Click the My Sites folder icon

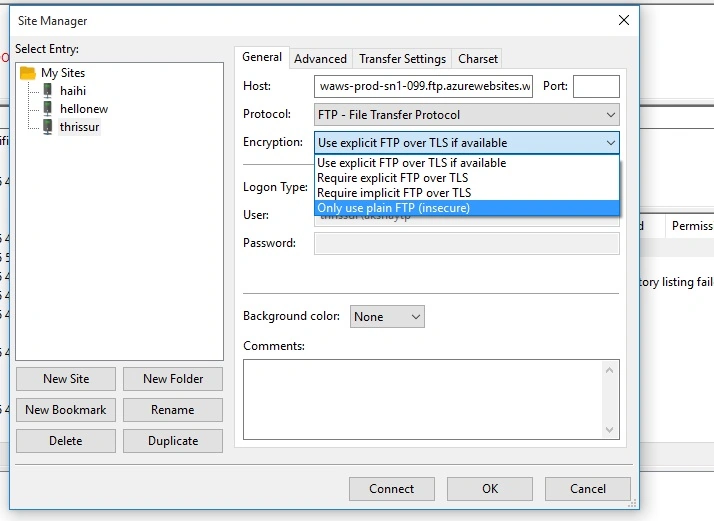click(x=28, y=73)
